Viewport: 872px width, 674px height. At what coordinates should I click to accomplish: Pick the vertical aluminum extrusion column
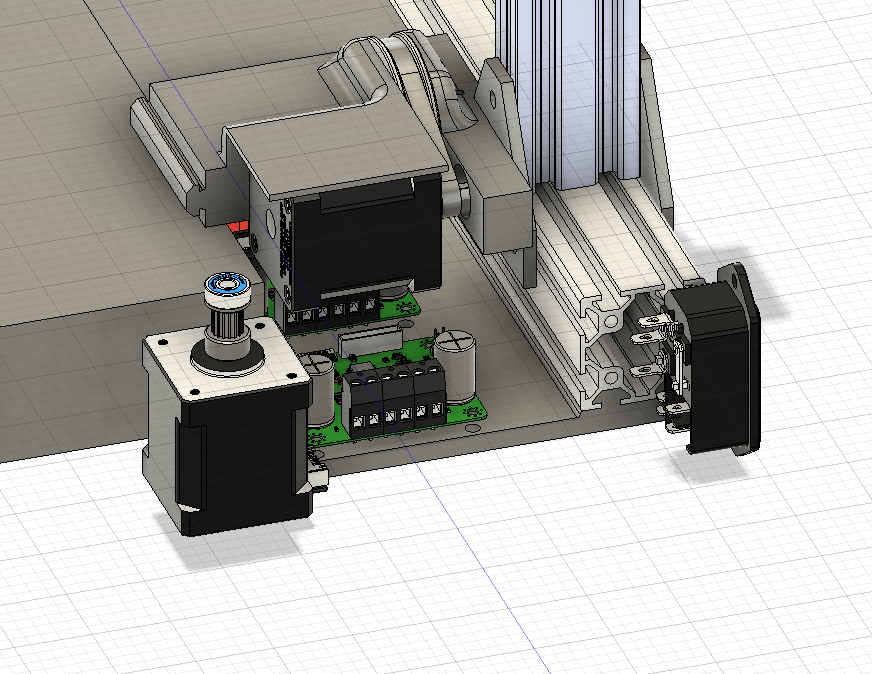[x=570, y=90]
